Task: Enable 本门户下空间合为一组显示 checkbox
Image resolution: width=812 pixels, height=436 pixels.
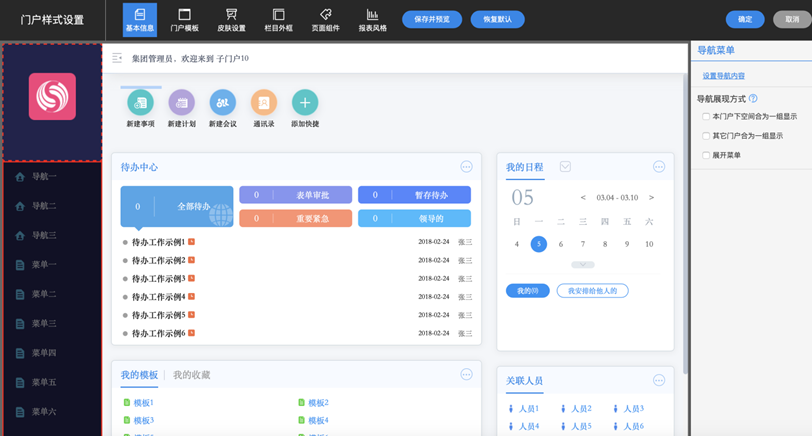Action: (x=706, y=117)
